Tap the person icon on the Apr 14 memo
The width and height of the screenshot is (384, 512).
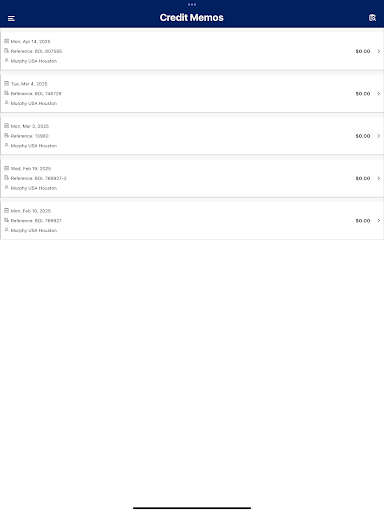(x=6, y=60)
